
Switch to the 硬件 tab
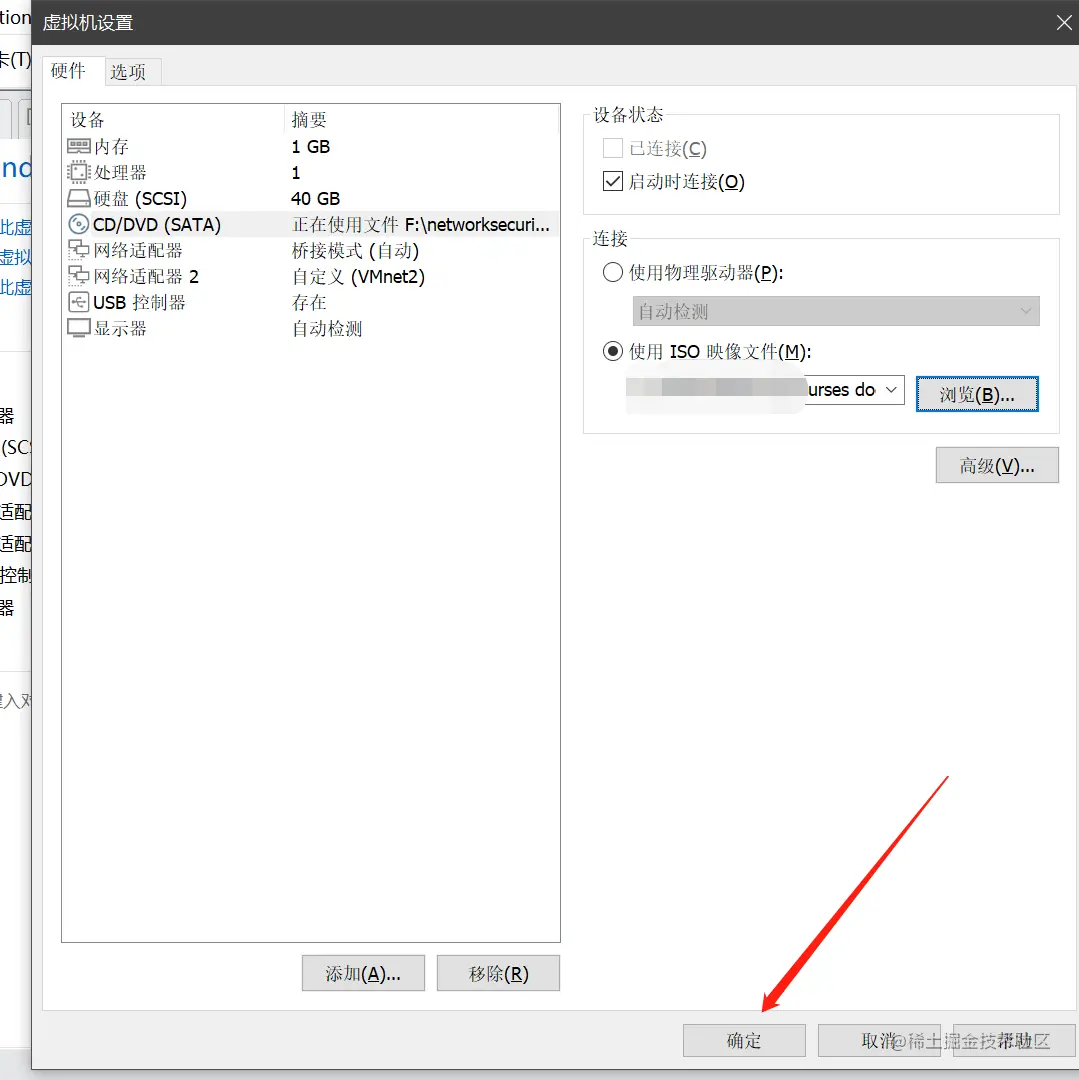[x=67, y=71]
